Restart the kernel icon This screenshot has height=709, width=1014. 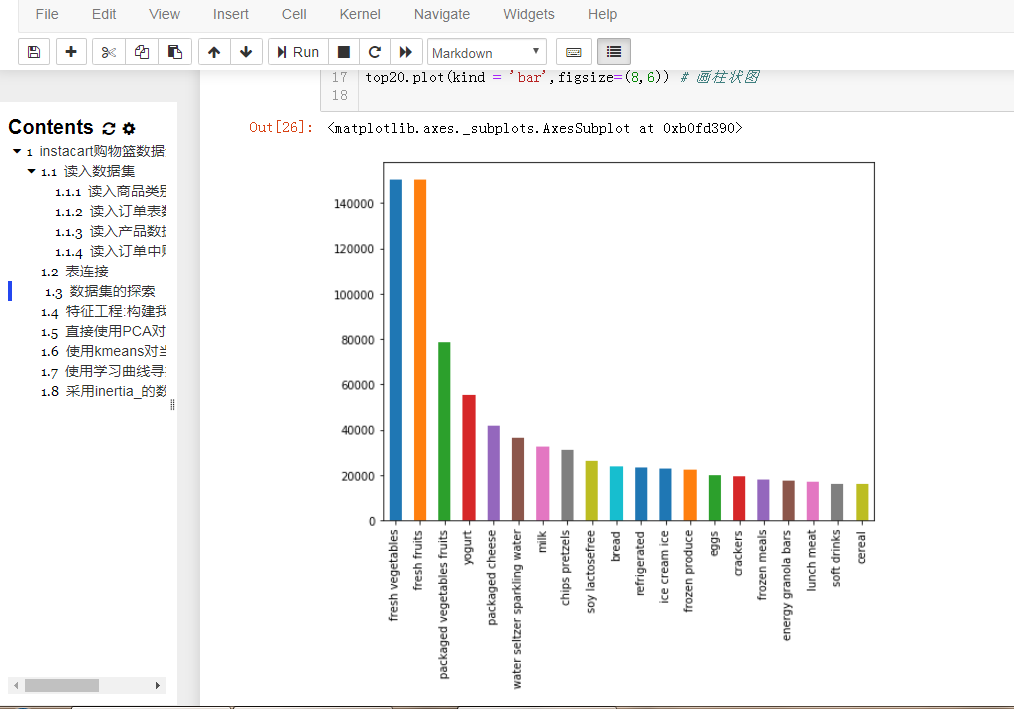click(x=374, y=52)
